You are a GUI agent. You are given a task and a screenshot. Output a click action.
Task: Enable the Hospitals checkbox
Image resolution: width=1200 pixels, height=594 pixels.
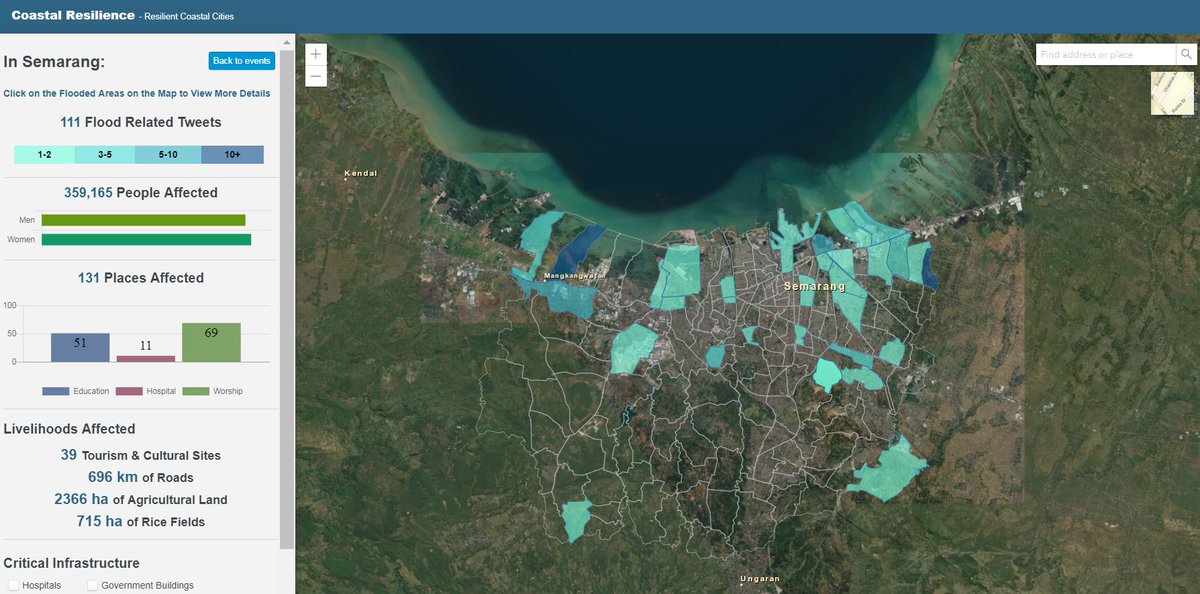click(11, 585)
